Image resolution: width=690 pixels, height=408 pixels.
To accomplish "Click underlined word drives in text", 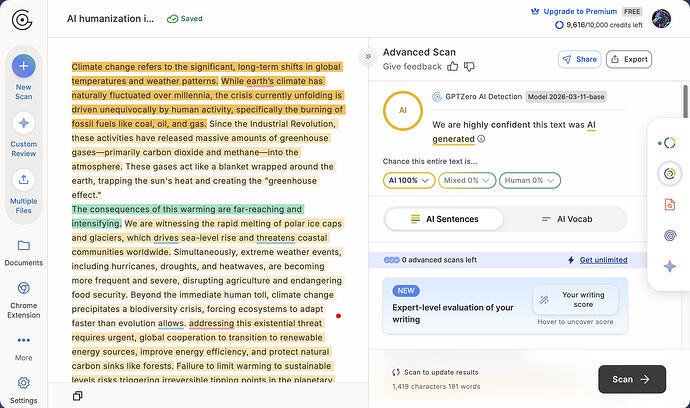I will tap(166, 238).
